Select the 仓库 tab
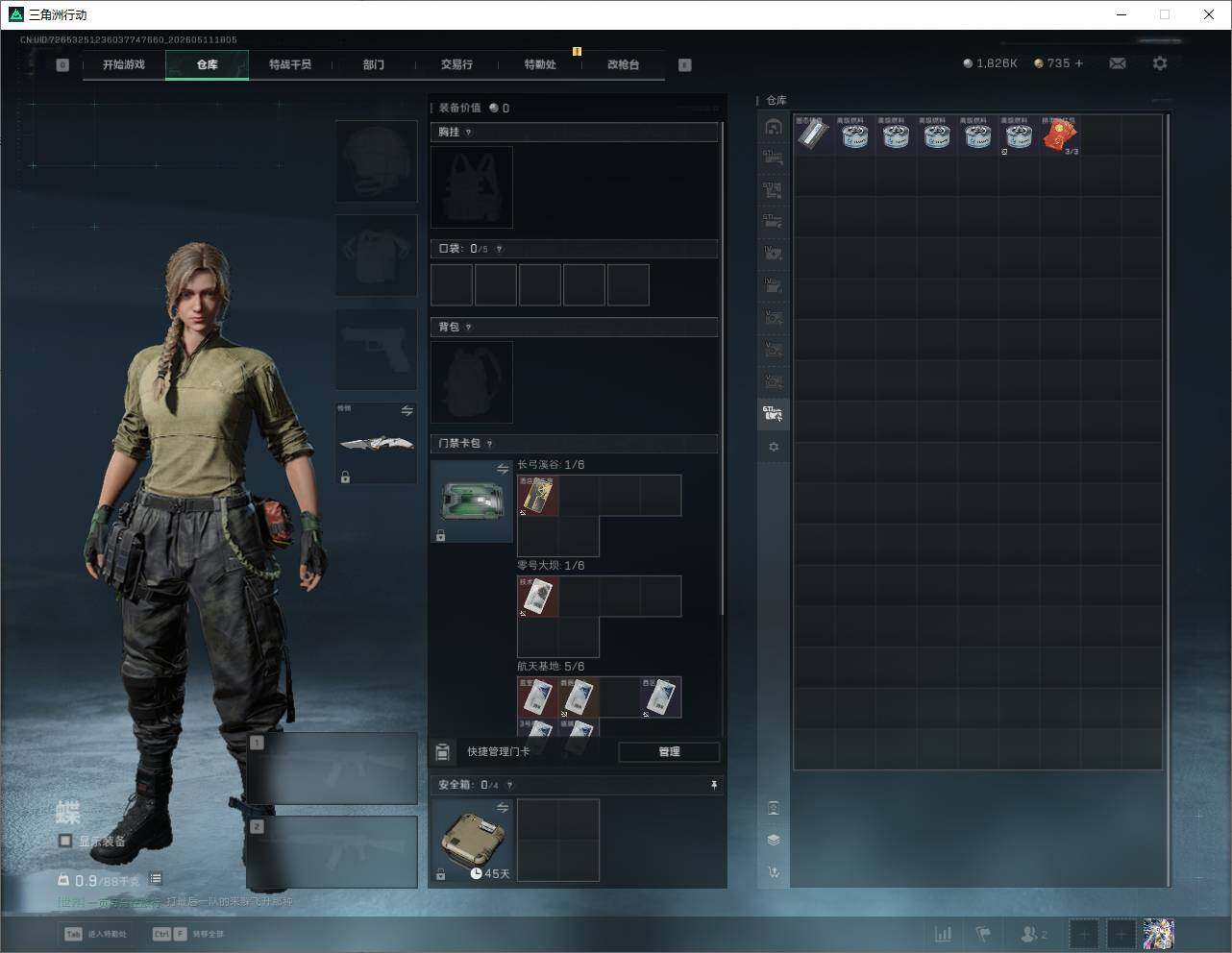Screen dimensions: 1232x953 [208, 64]
